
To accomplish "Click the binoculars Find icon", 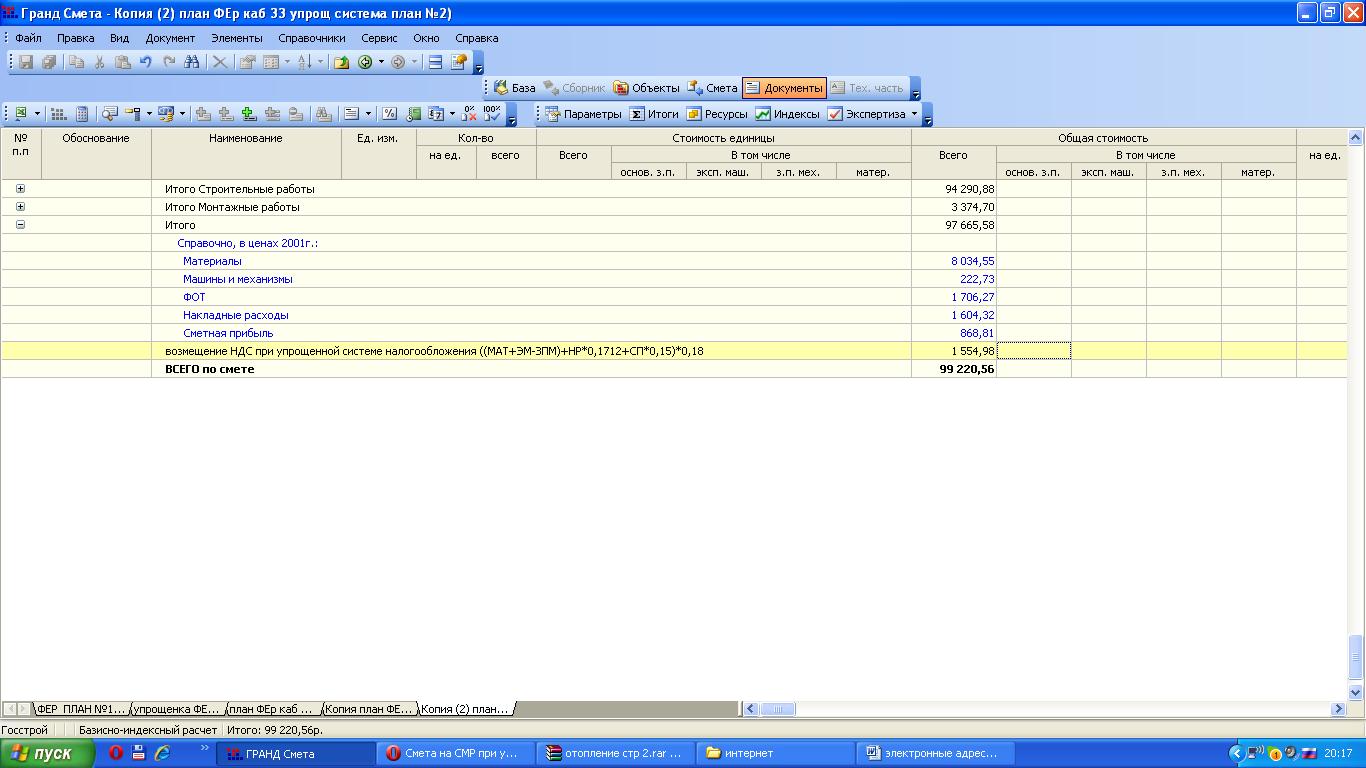I will click(192, 62).
